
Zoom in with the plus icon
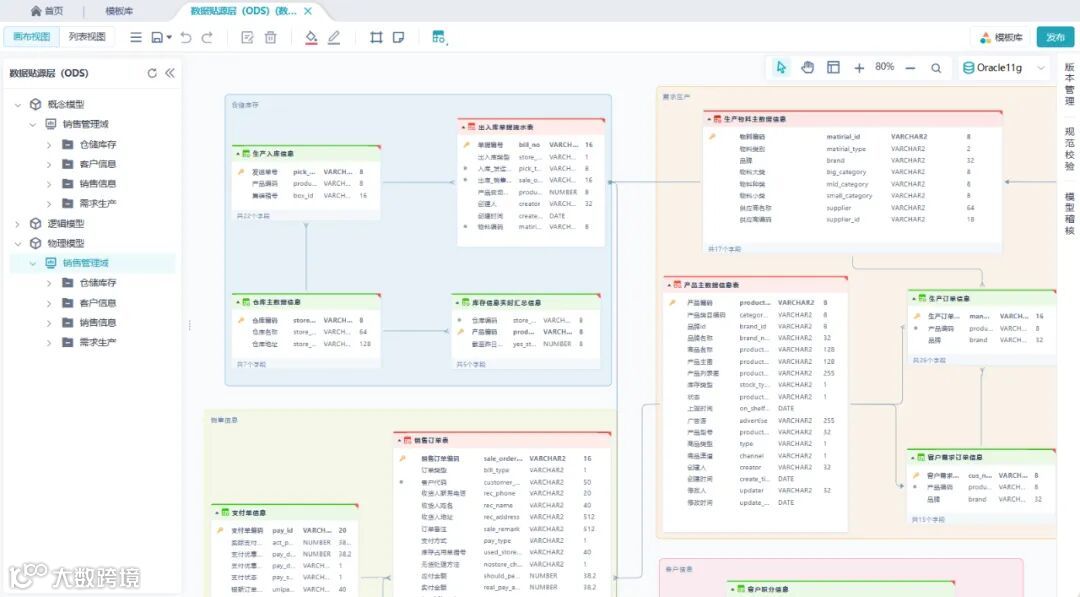point(859,67)
